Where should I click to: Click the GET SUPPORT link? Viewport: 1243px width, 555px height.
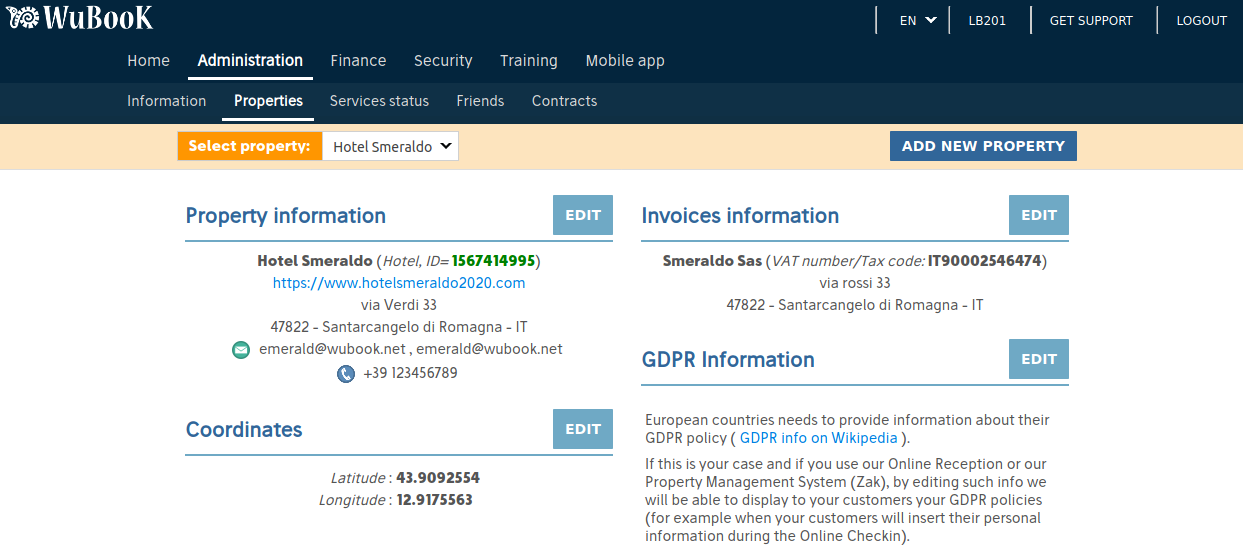pos(1091,20)
